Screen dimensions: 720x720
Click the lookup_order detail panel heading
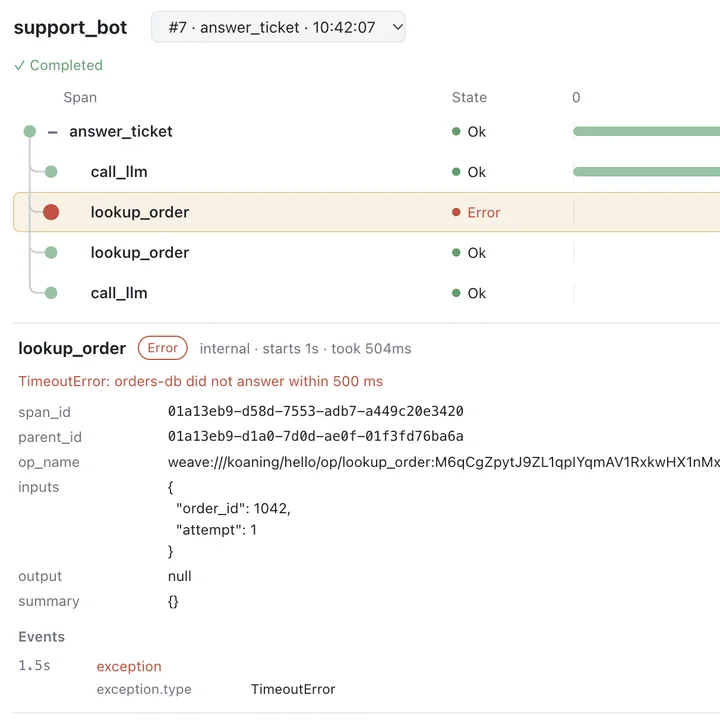72,349
